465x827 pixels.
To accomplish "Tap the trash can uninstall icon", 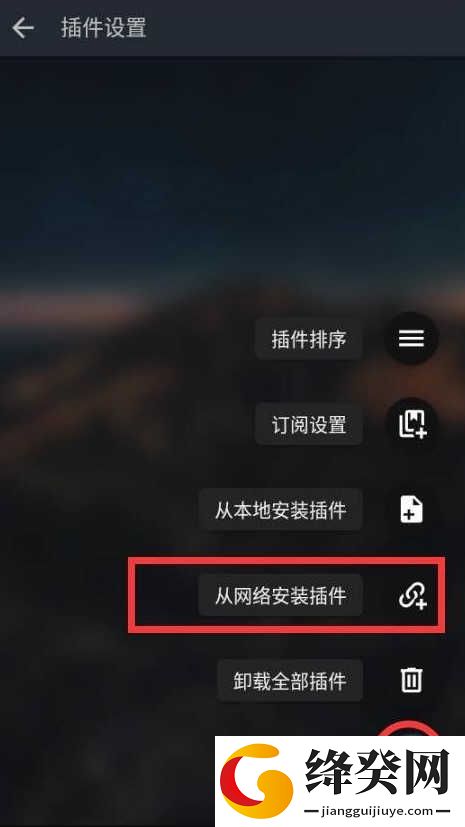I will pos(411,680).
